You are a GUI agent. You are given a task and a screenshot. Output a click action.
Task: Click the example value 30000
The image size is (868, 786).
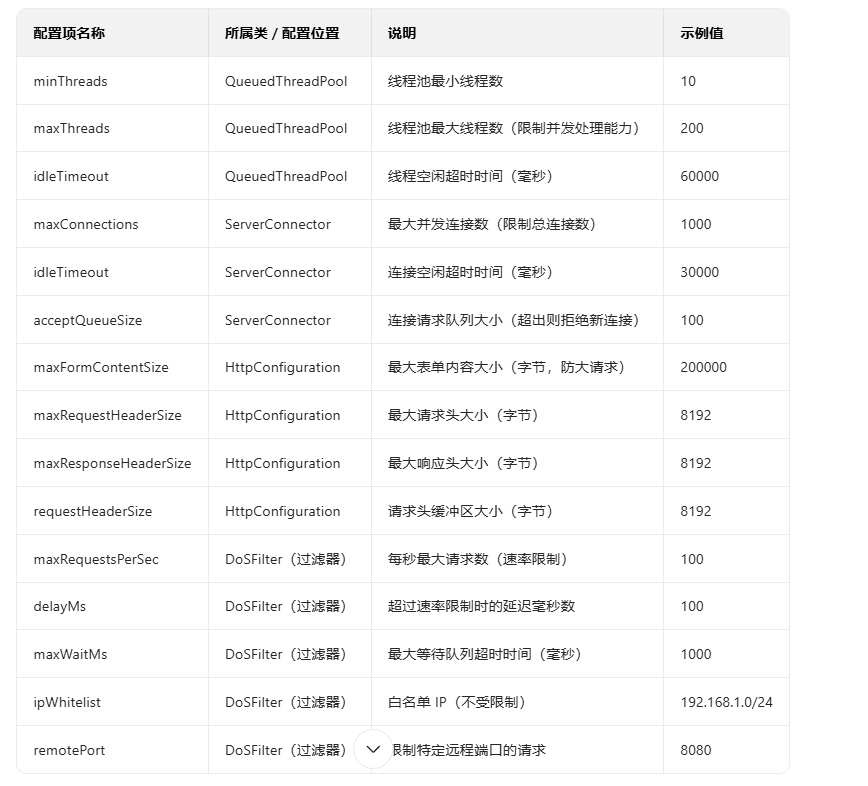pos(700,272)
